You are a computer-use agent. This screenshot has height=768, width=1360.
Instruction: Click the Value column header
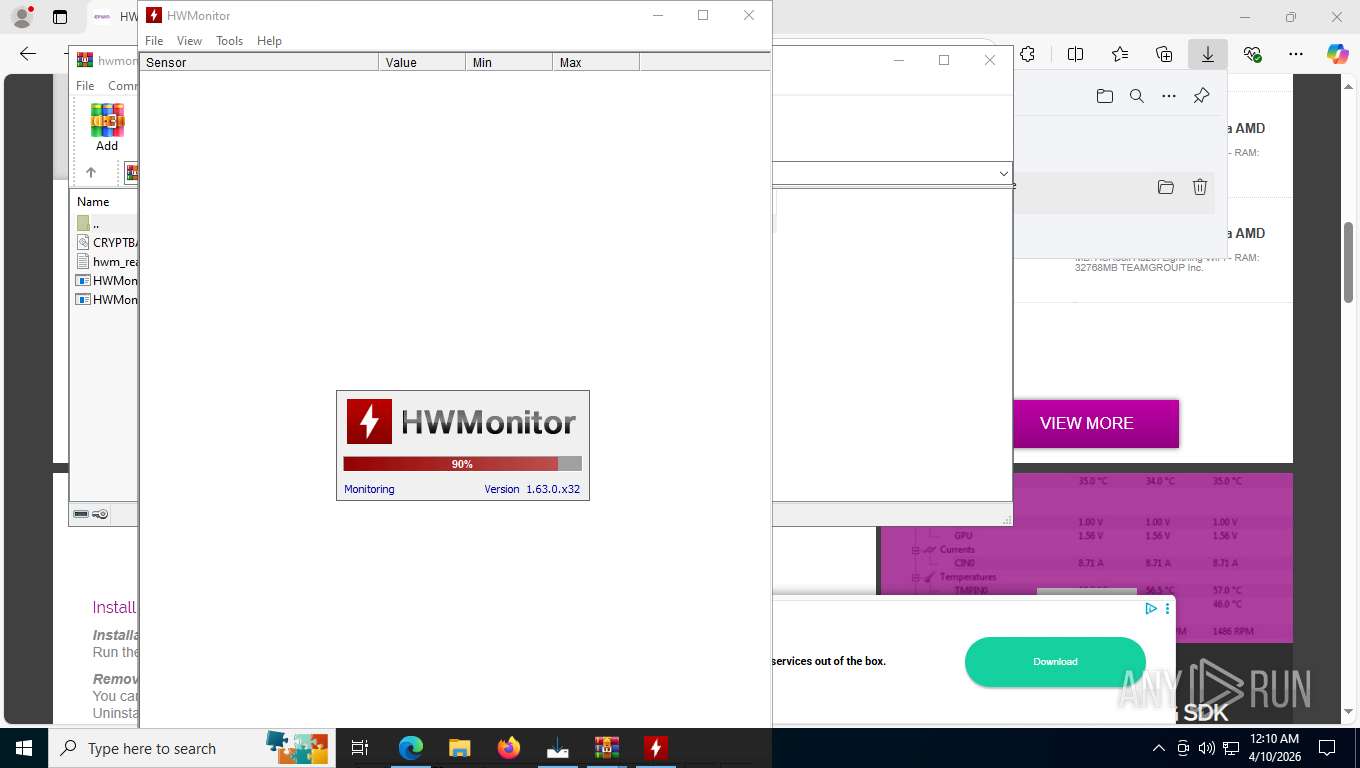click(x=422, y=62)
